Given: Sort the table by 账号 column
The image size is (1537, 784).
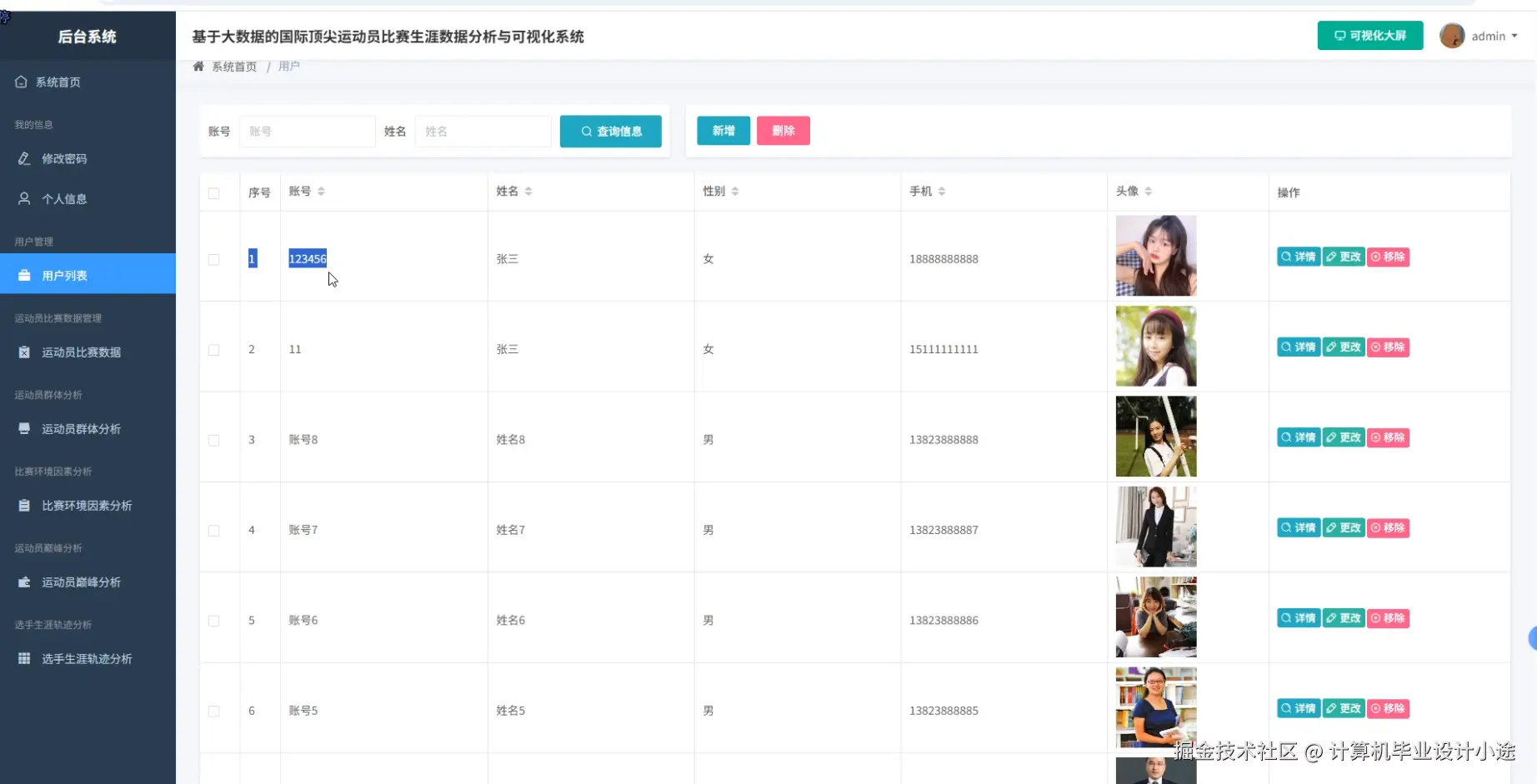Looking at the screenshot, I should click(321, 192).
